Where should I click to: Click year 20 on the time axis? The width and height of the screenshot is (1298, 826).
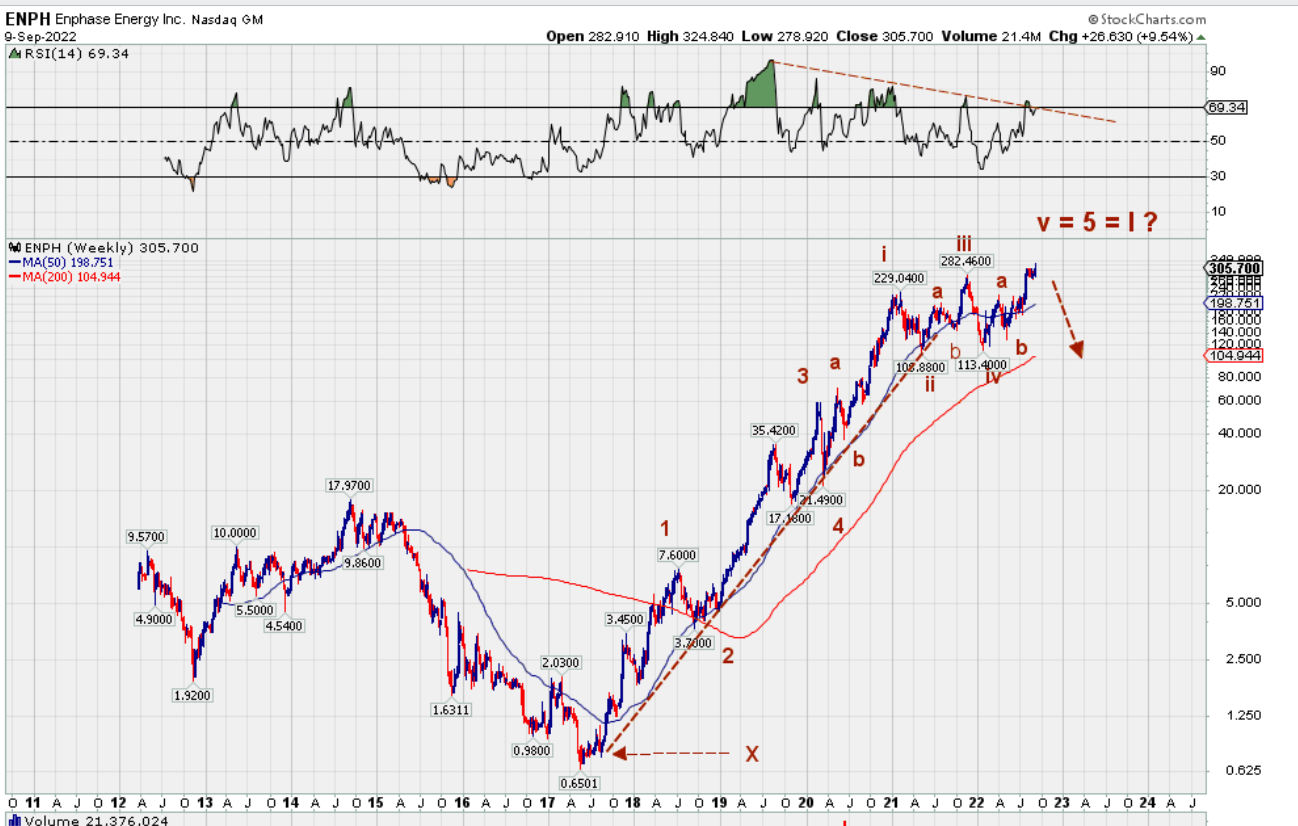[x=806, y=803]
